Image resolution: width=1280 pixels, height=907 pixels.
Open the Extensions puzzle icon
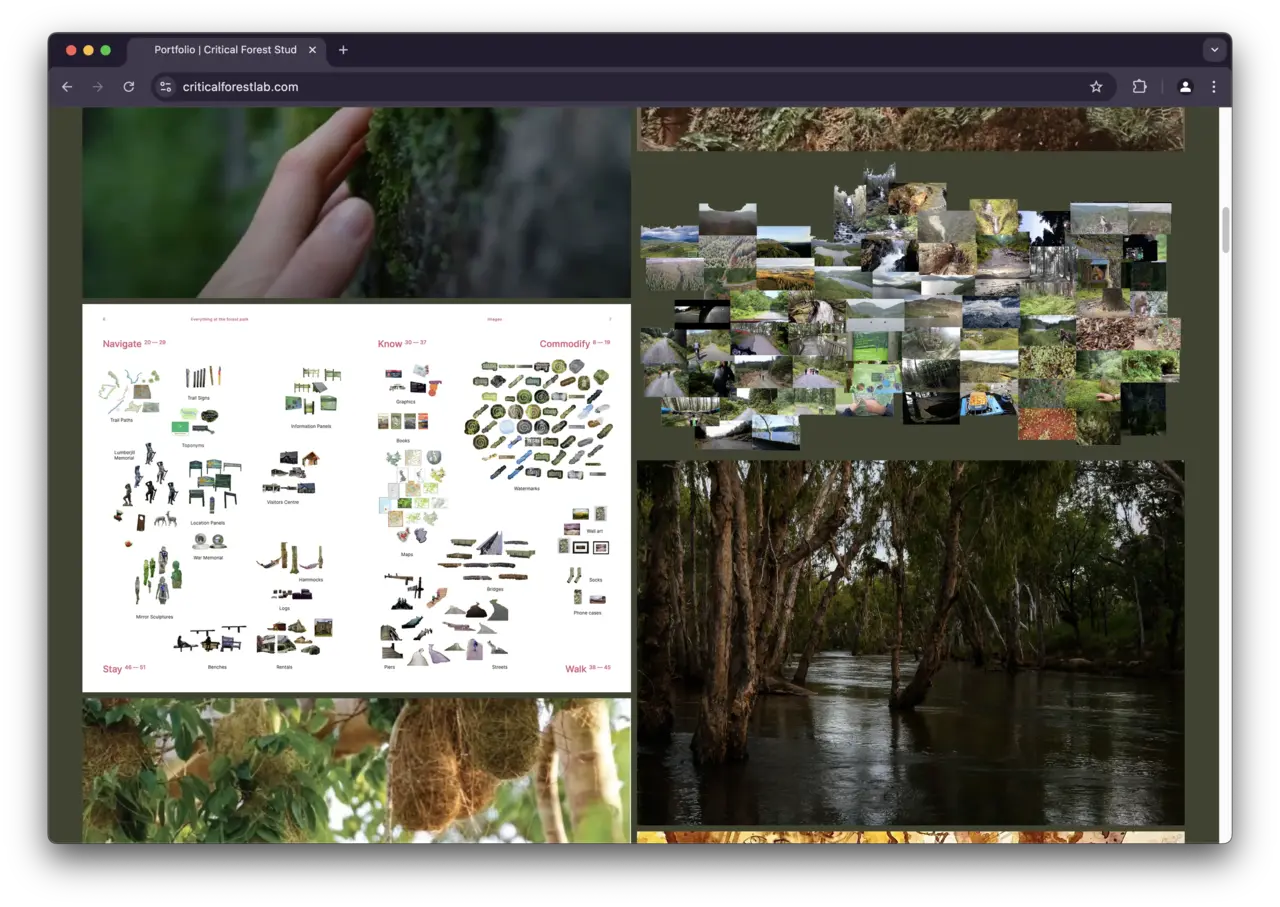point(1139,87)
